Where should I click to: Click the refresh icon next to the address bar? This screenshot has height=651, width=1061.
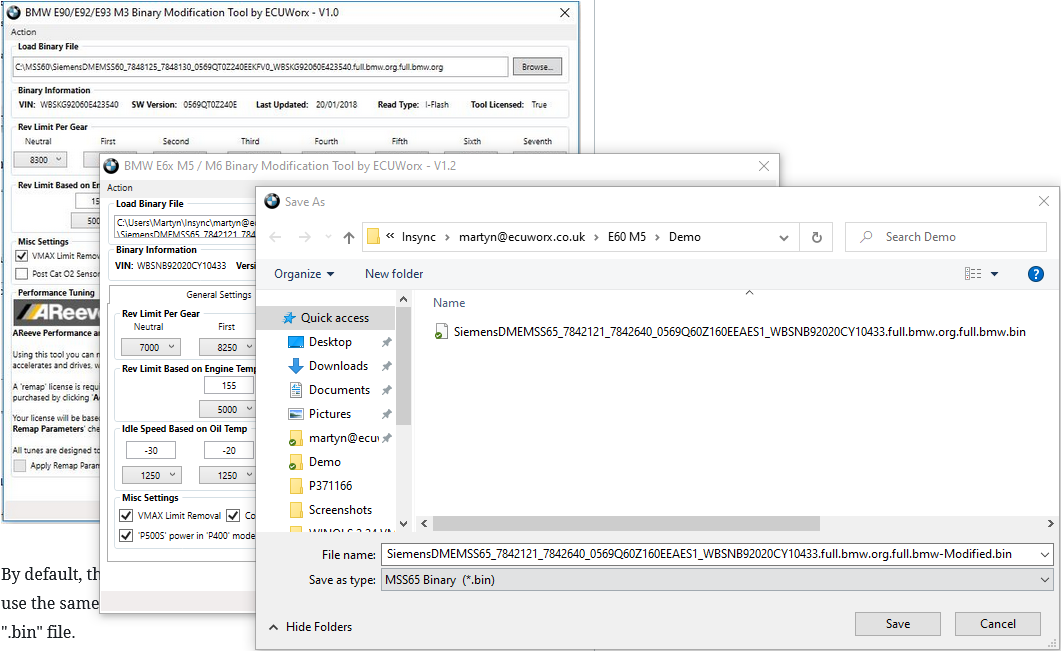click(x=816, y=237)
